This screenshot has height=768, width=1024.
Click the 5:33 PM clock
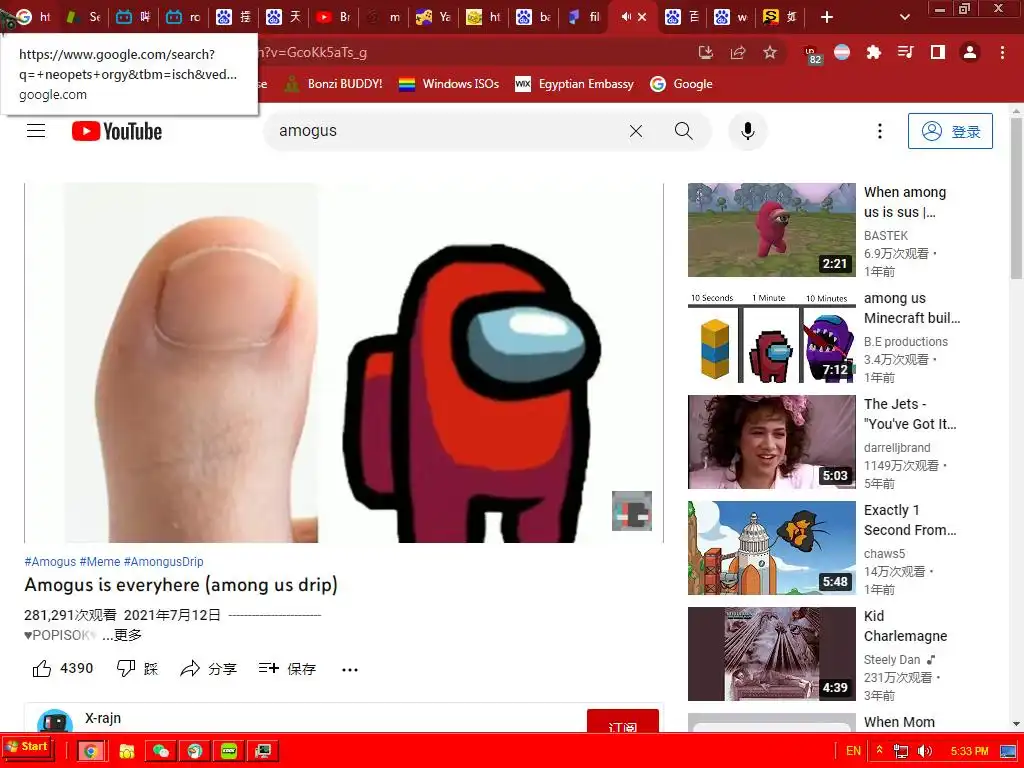click(969, 751)
